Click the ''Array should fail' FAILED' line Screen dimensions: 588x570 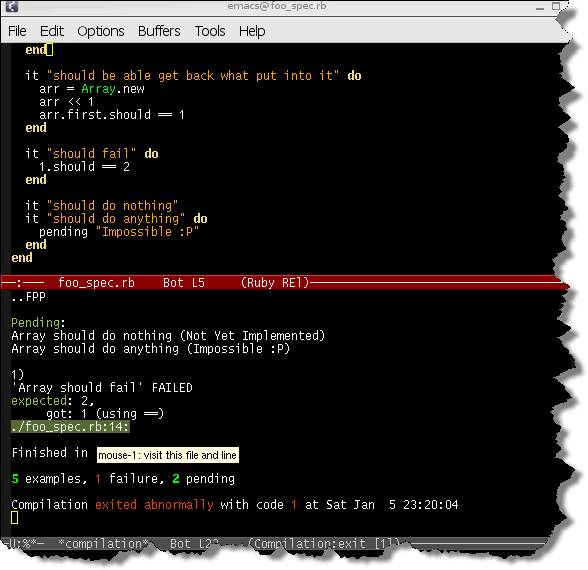click(x=102, y=388)
